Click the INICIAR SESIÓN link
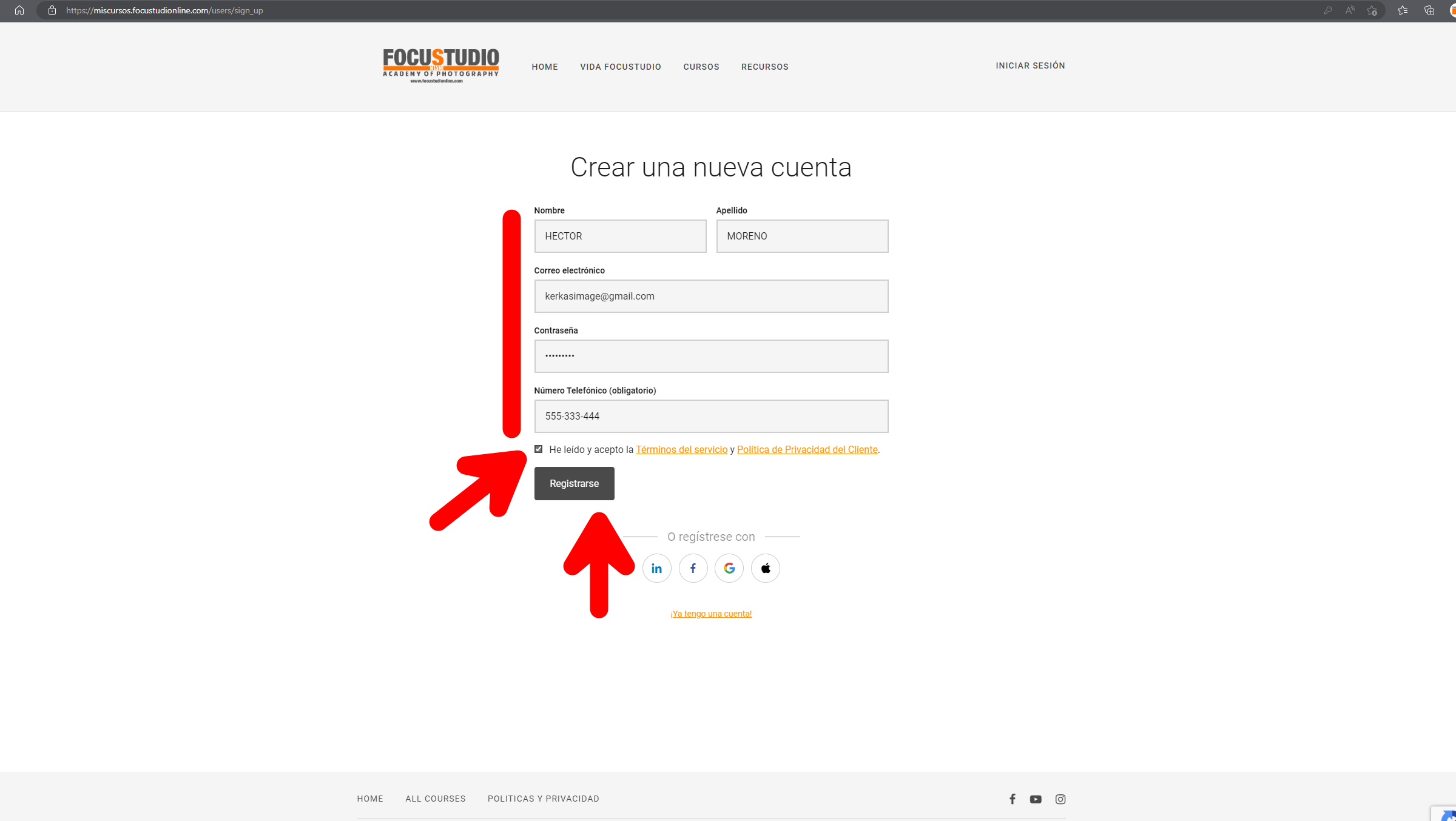 (1030, 65)
